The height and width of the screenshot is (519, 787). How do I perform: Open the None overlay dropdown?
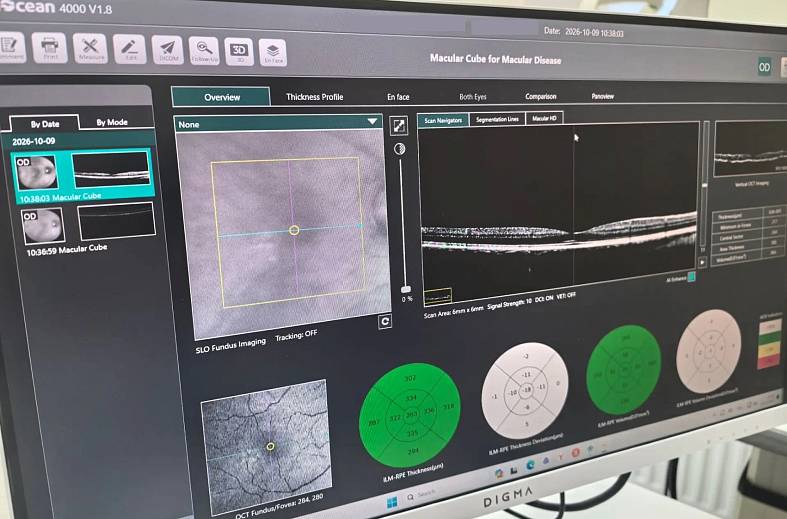pos(278,123)
